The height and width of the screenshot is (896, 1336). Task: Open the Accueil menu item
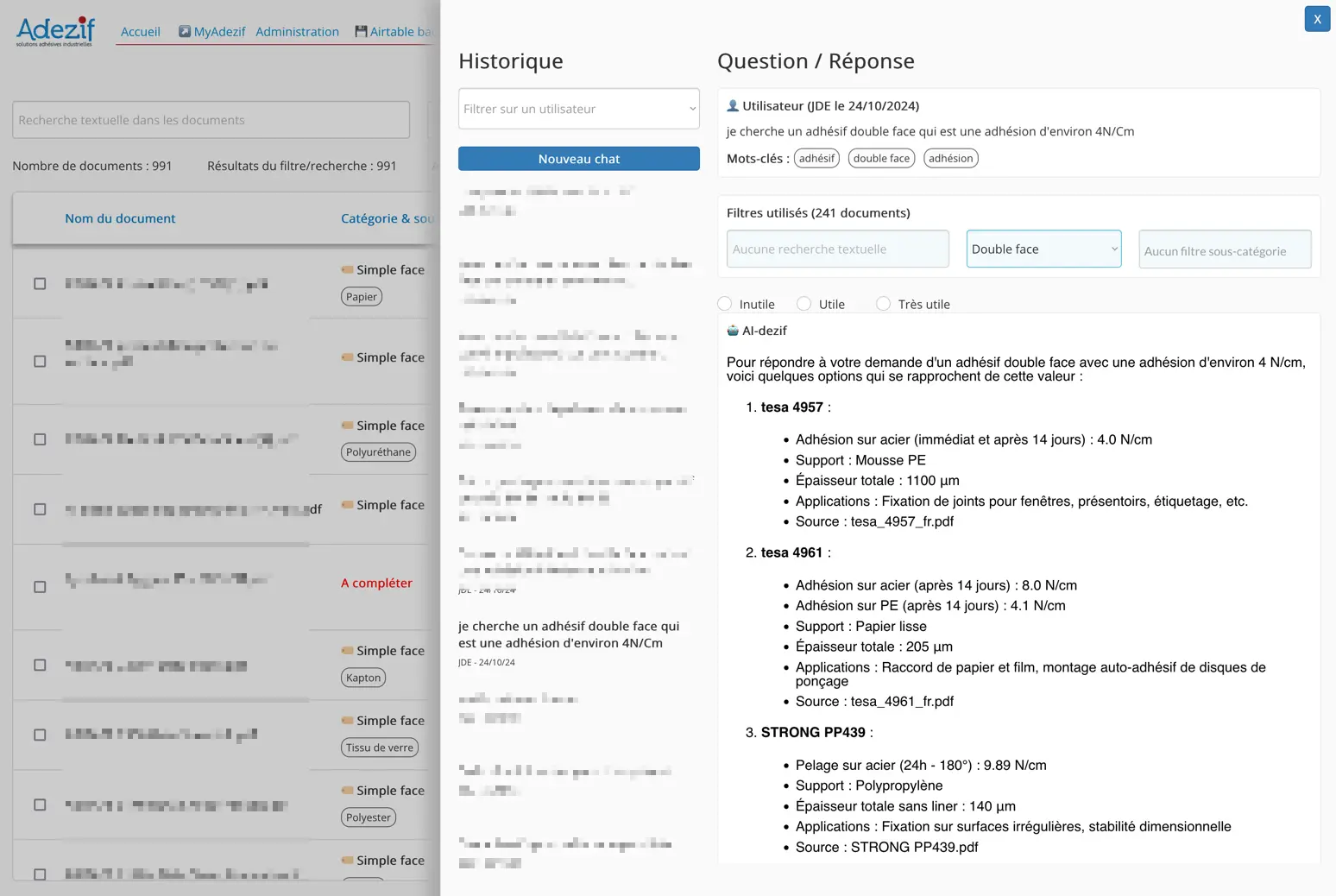[x=140, y=32]
